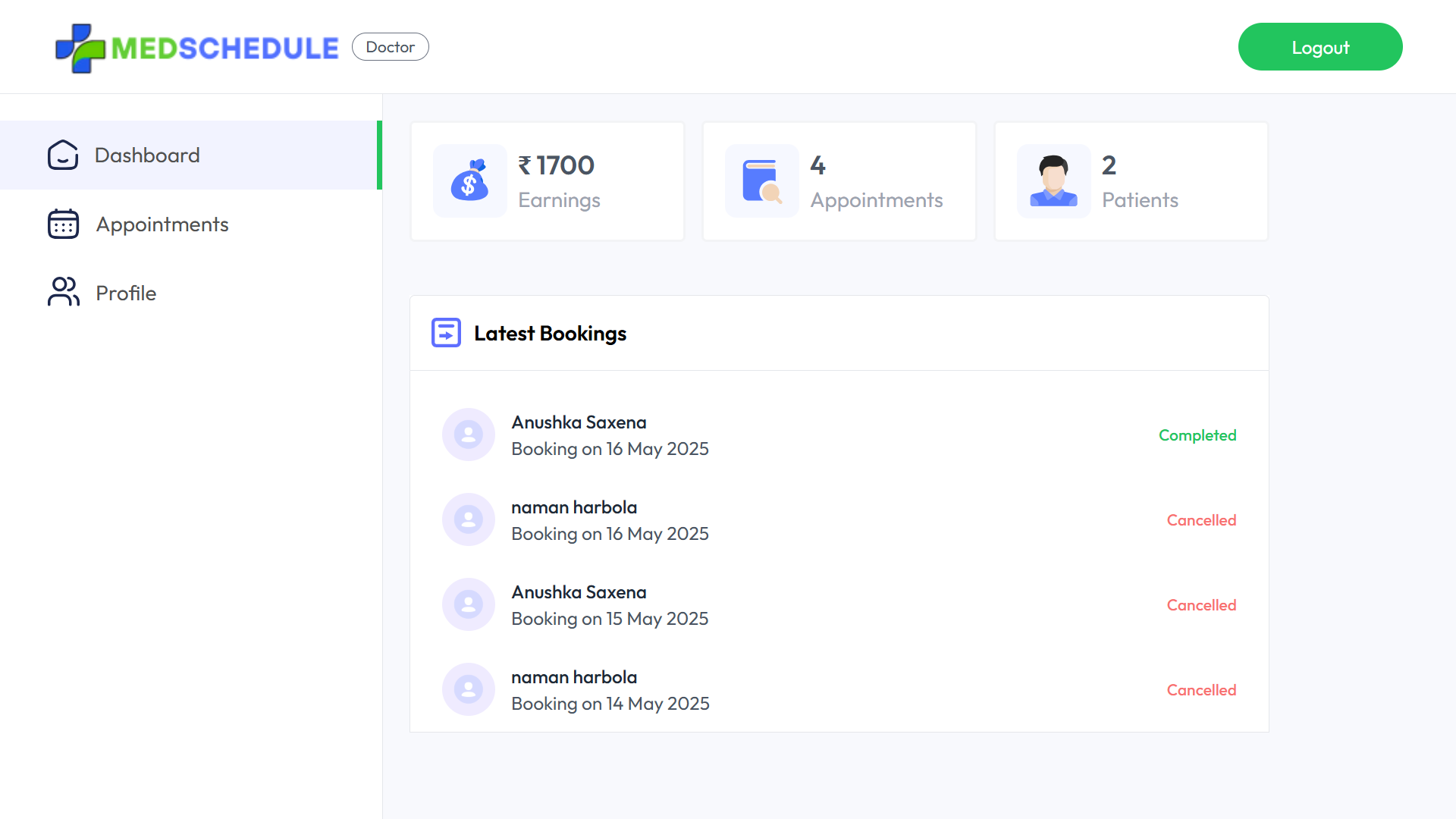1456x819 pixels.
Task: Click Cancelled status on the 15 May booking
Action: [1201, 605]
